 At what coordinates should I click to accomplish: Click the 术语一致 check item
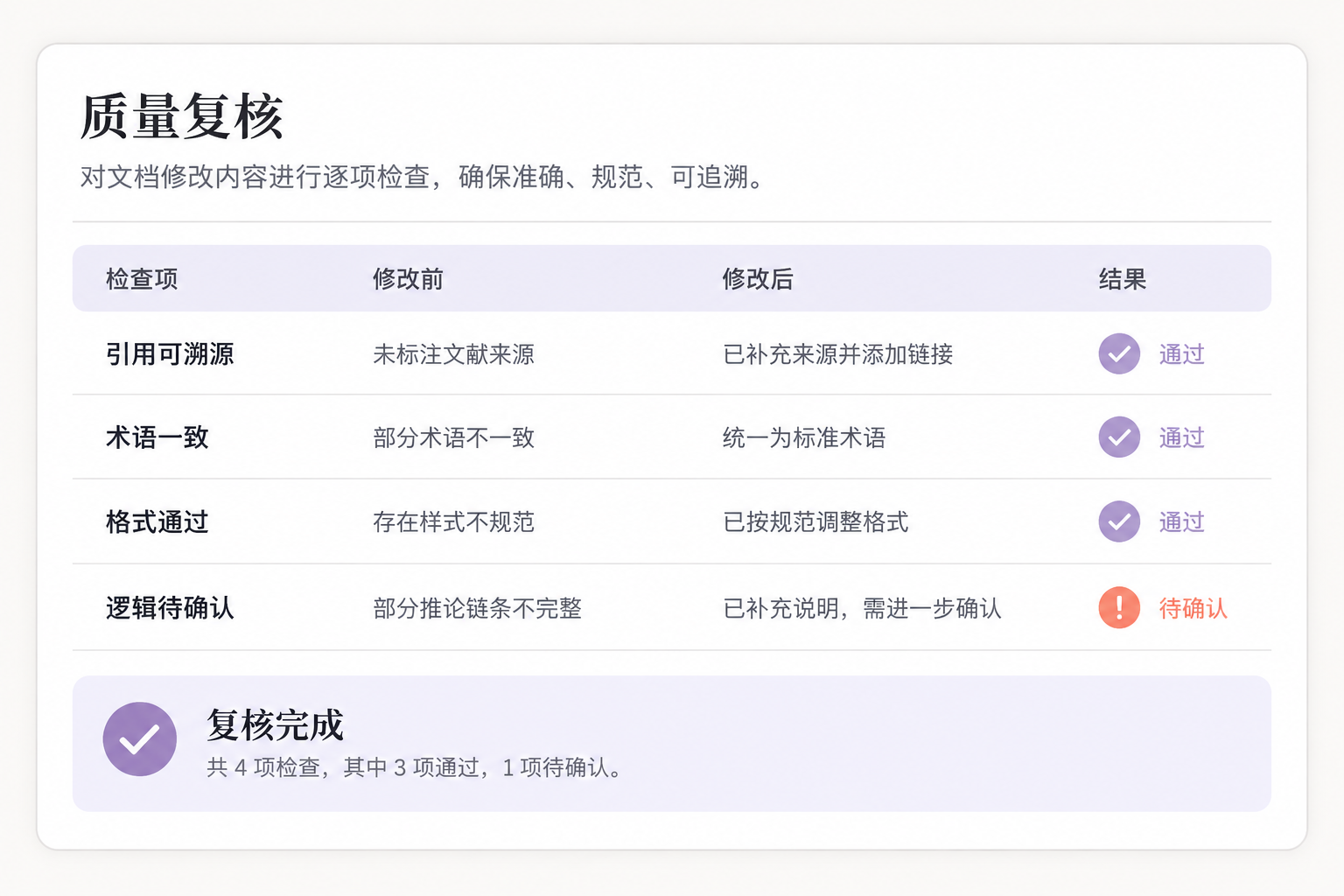point(157,437)
